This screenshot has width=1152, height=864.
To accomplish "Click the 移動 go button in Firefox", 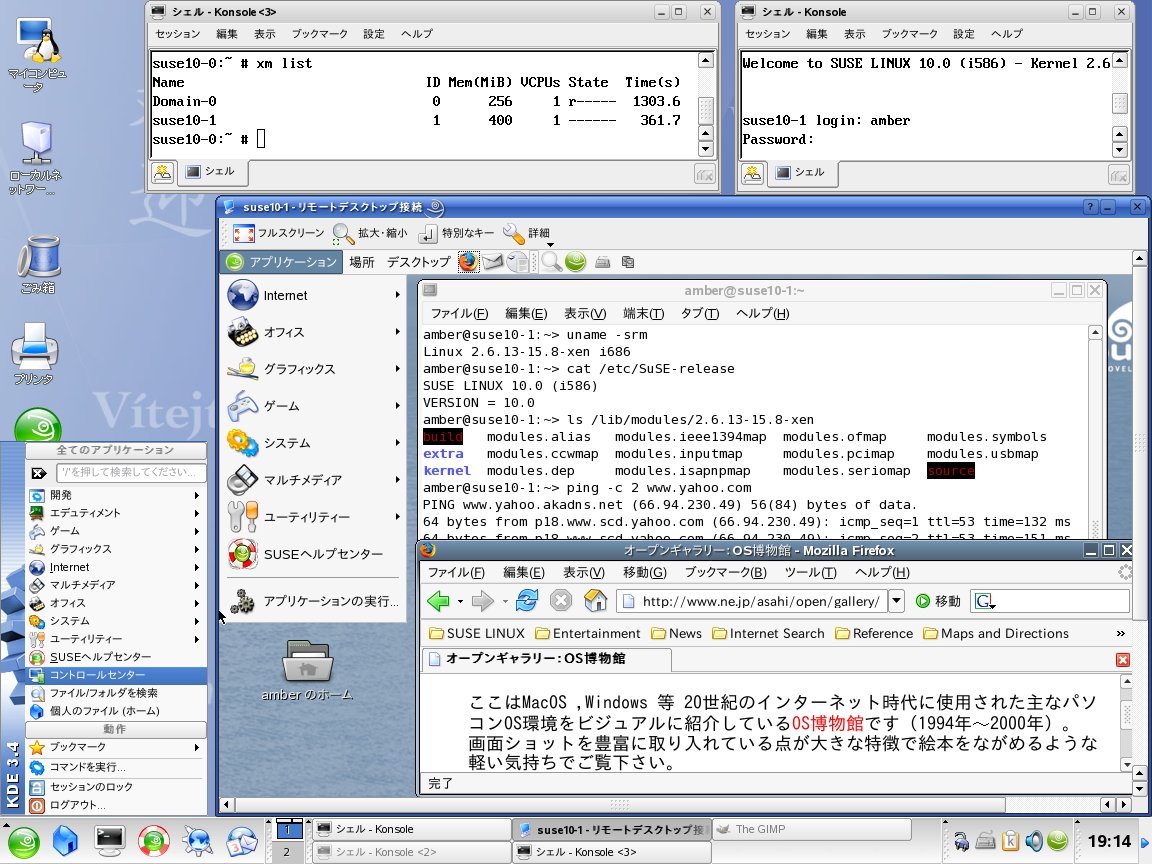I will 938,601.
